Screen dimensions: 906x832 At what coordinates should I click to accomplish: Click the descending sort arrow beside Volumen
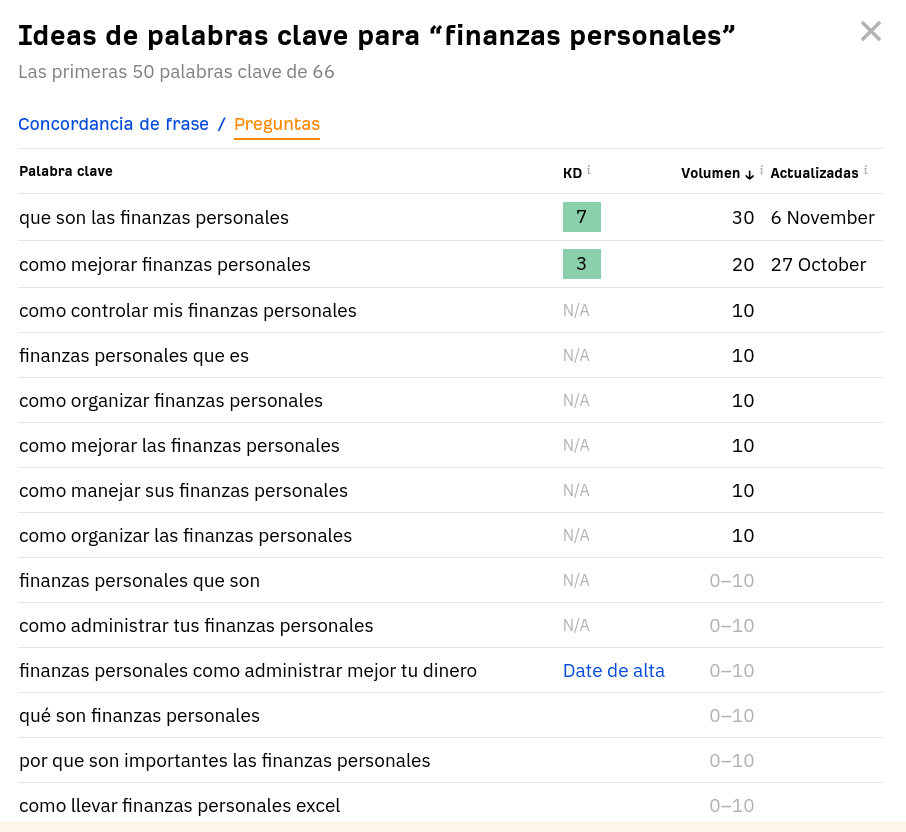[x=749, y=174]
